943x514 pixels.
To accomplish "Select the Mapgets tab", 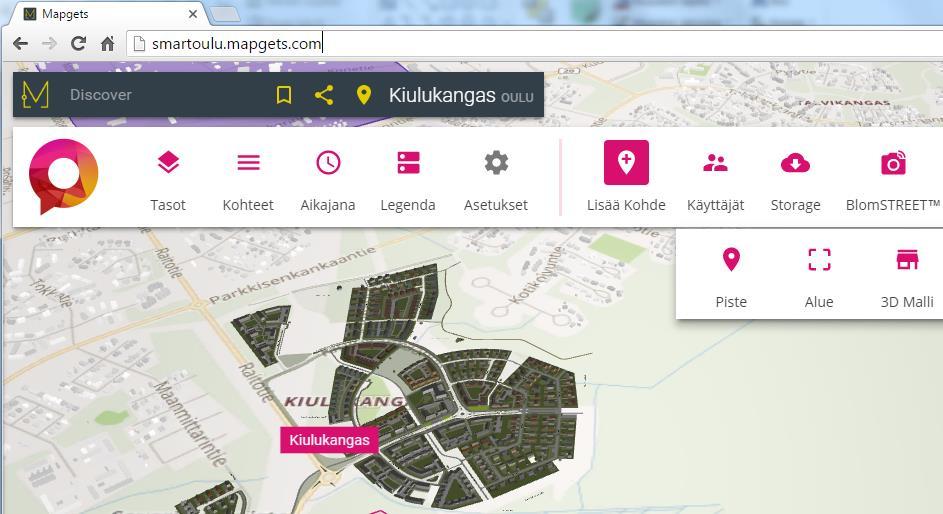I will [x=108, y=14].
